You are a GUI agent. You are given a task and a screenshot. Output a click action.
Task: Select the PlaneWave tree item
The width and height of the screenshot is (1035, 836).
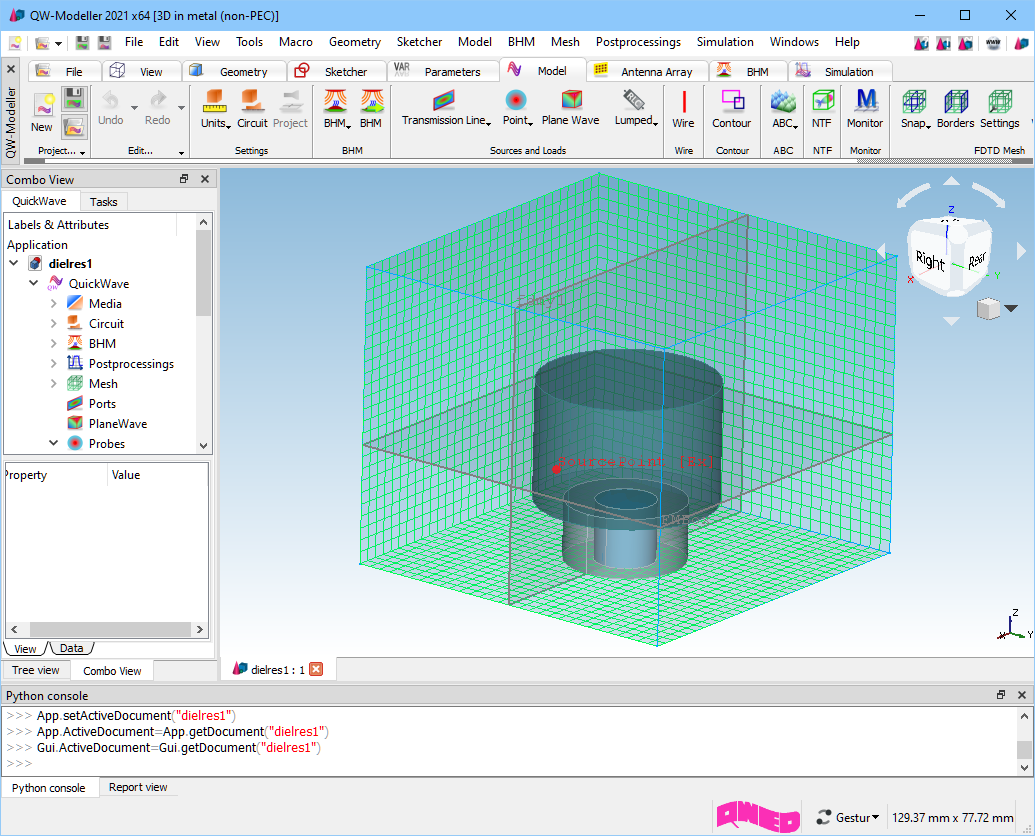tap(117, 424)
